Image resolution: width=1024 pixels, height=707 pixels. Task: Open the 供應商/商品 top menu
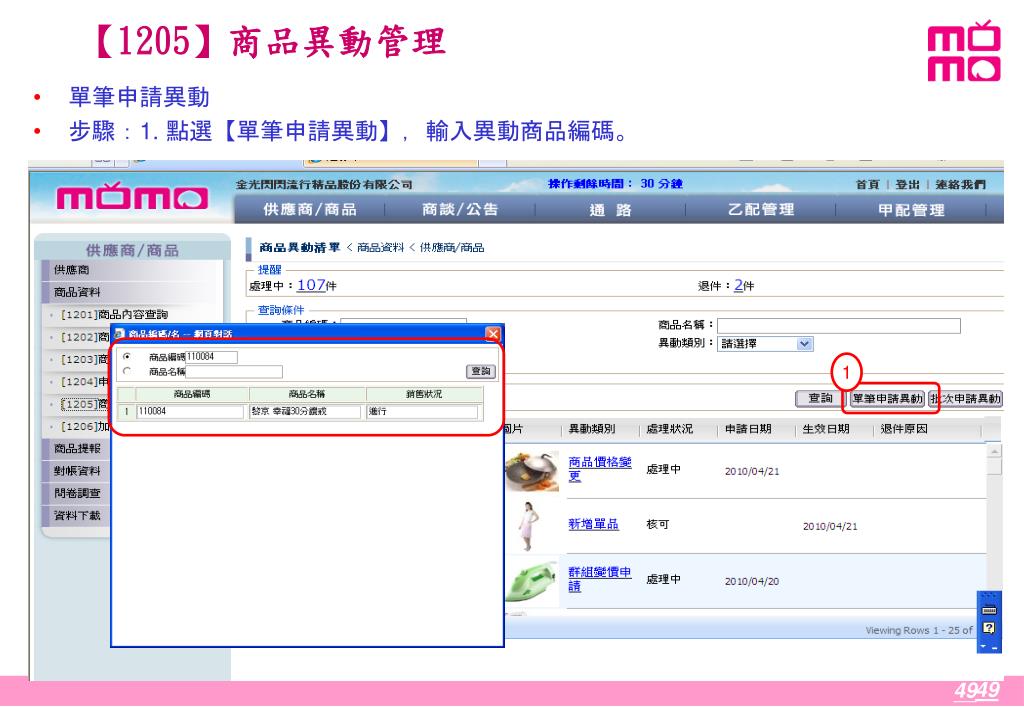coord(310,210)
